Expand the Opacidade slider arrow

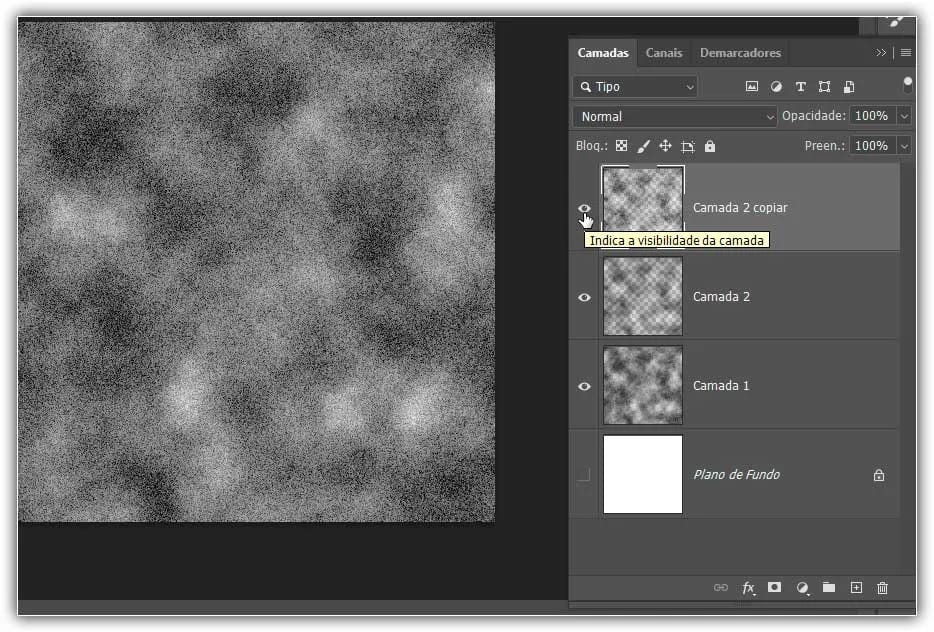pos(904,116)
